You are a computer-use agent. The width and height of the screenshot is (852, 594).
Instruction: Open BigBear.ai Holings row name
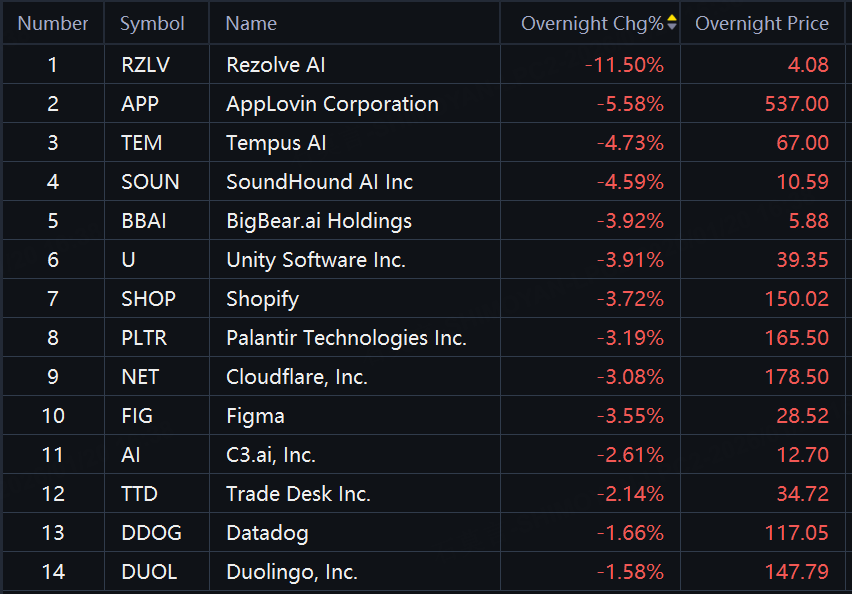click(x=318, y=221)
